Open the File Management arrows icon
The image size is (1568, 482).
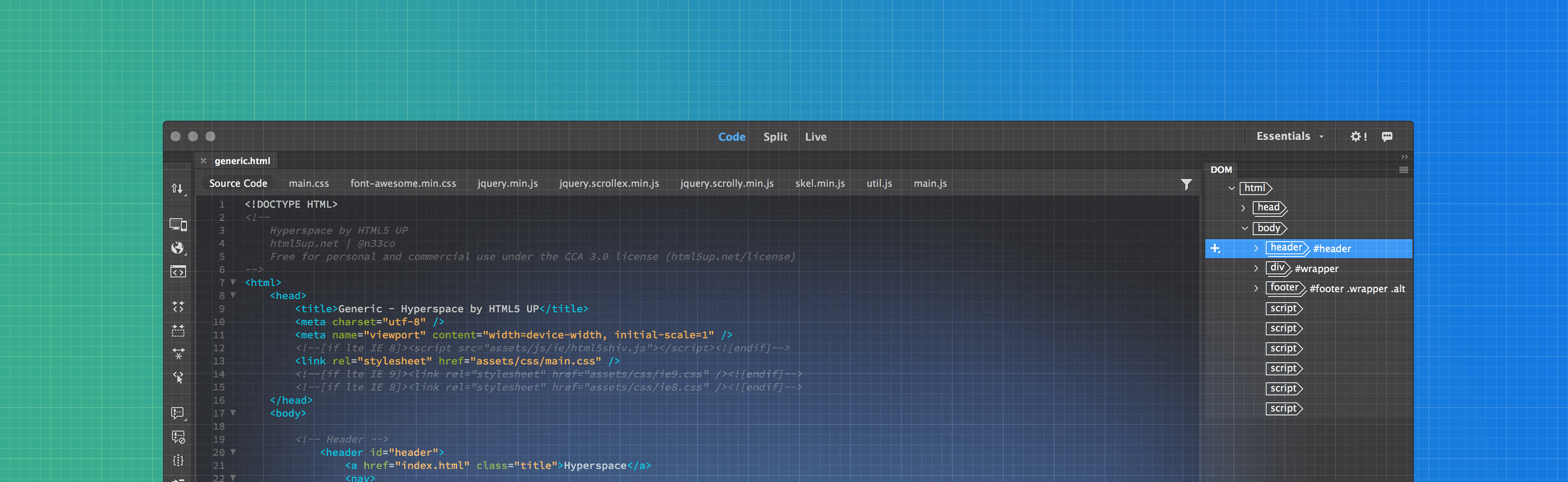coord(177,189)
